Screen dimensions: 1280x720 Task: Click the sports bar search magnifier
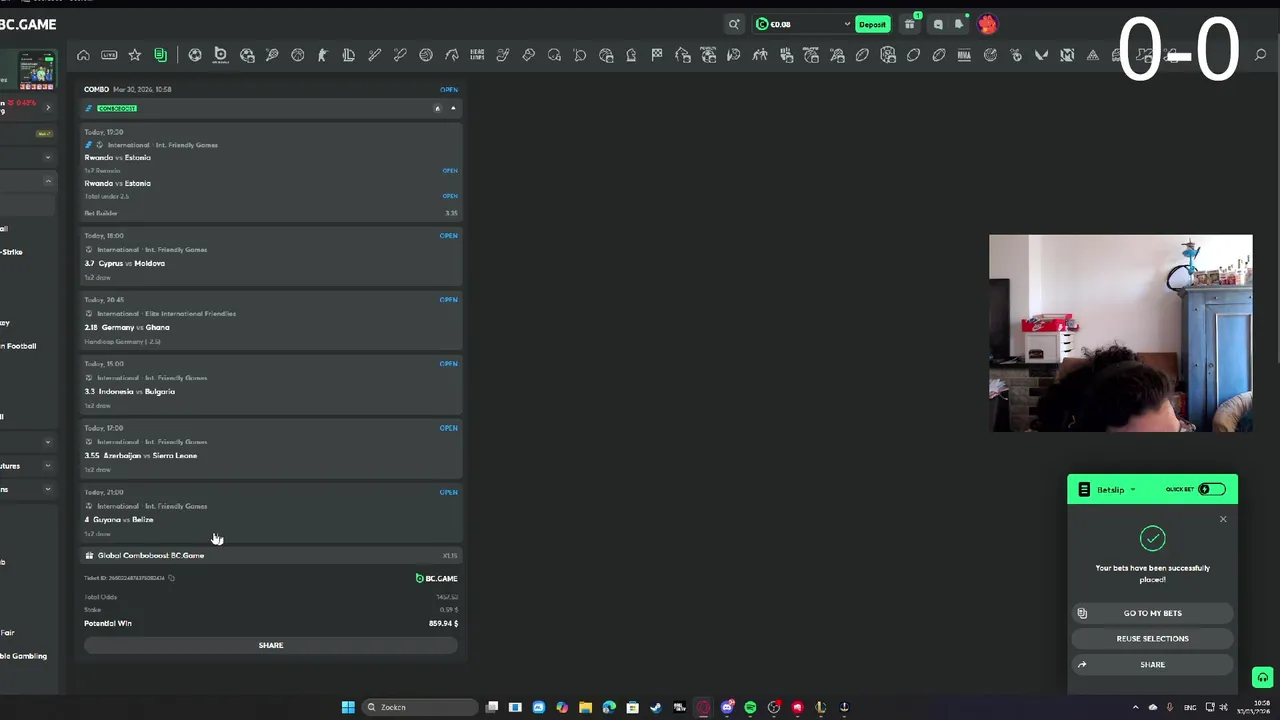(1260, 55)
